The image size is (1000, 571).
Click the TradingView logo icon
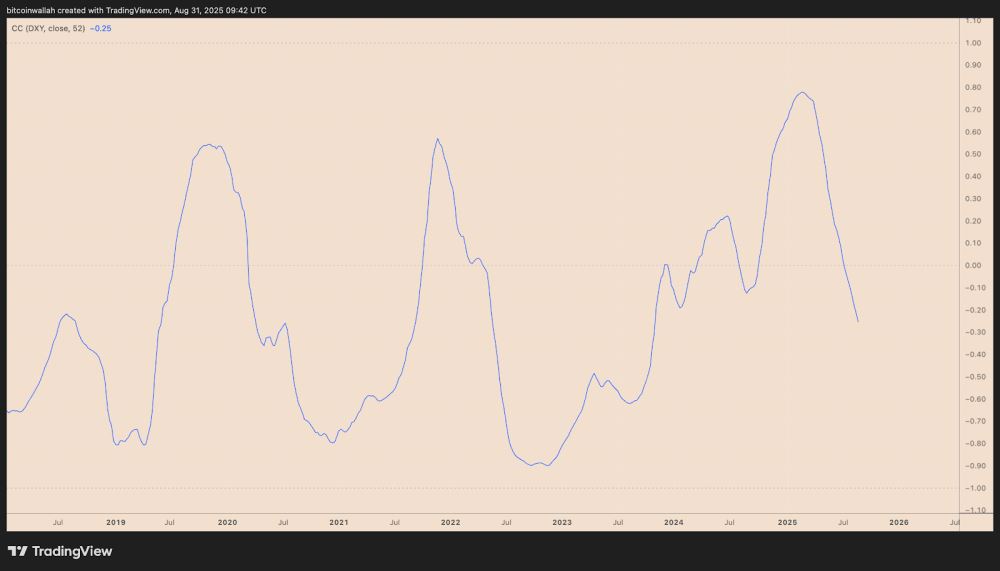tap(18, 551)
